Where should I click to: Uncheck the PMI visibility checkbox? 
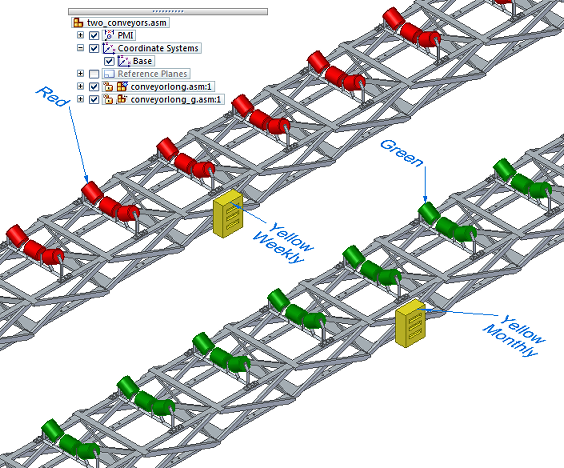pos(94,36)
